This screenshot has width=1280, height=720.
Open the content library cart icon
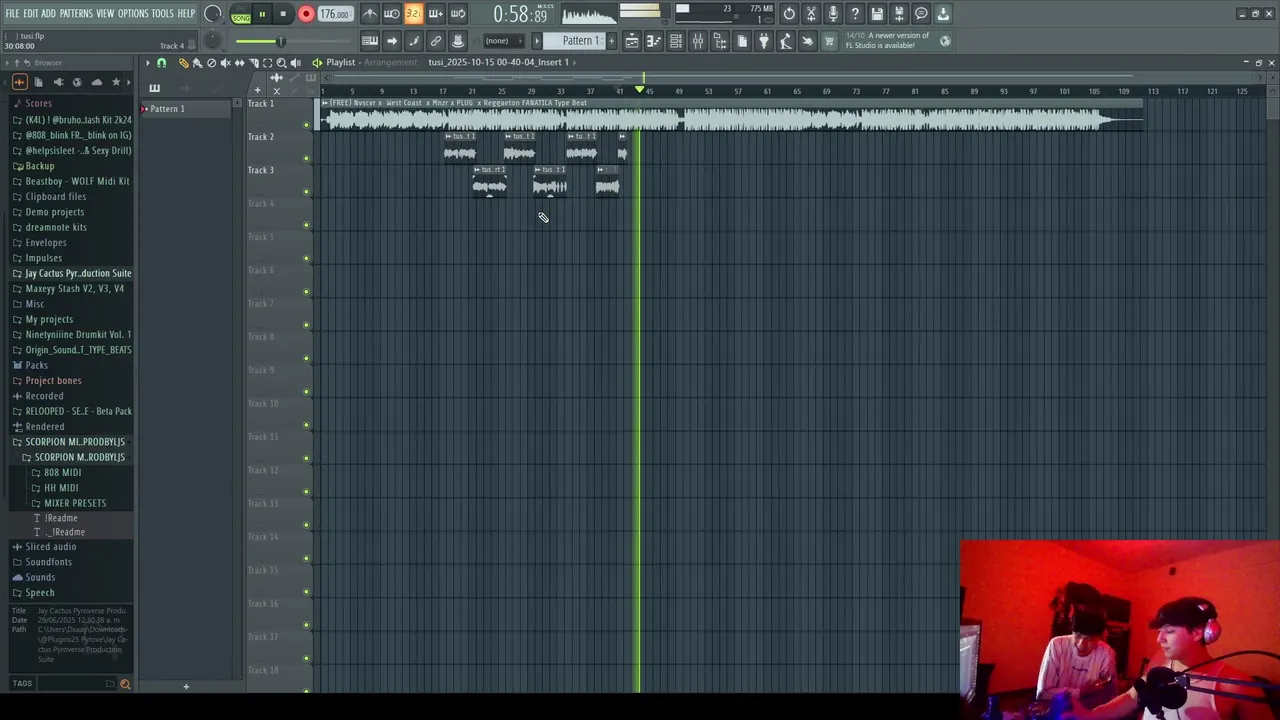[829, 41]
